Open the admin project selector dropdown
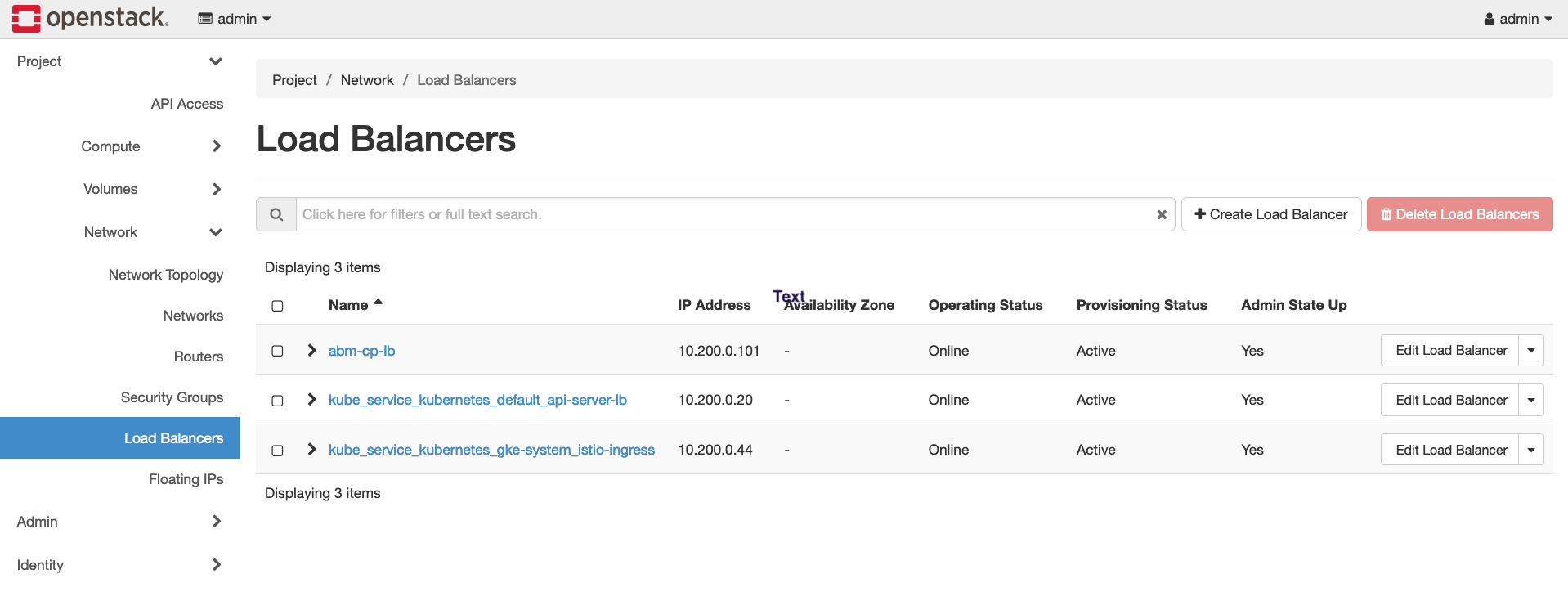Image resolution: width=1568 pixels, height=592 pixels. pyautogui.click(x=235, y=19)
